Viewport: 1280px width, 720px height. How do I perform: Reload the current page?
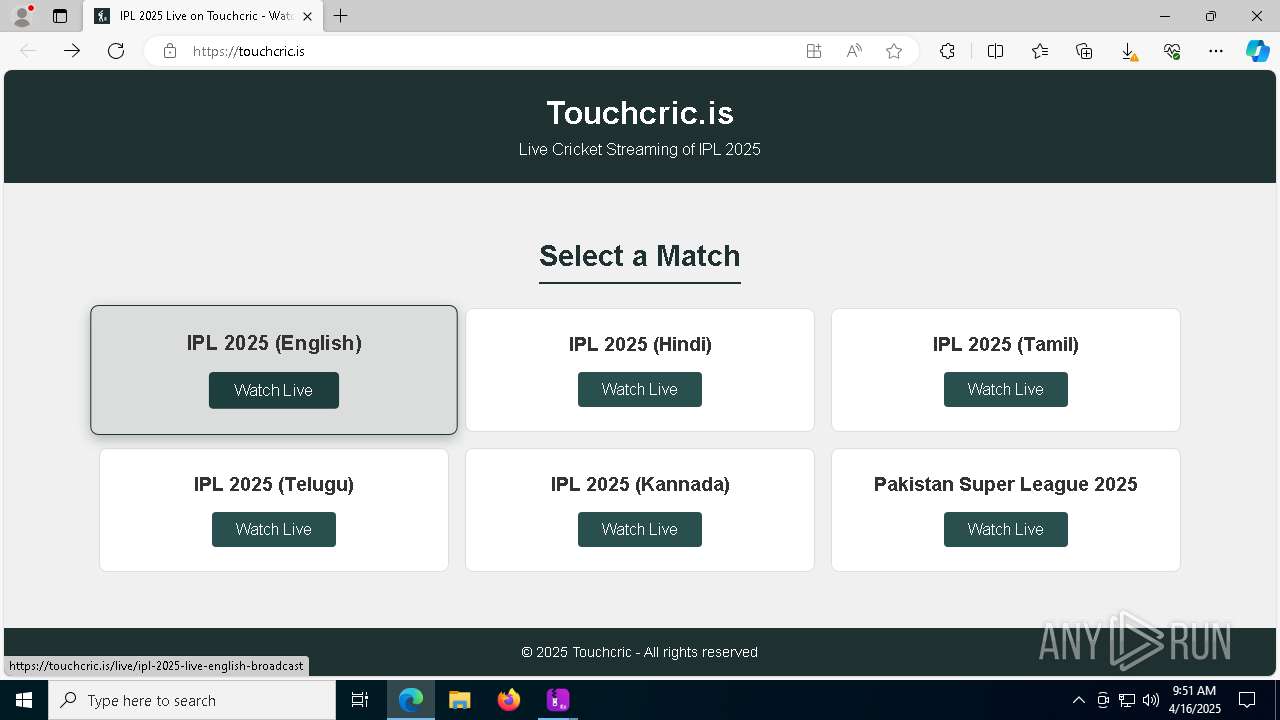click(116, 51)
